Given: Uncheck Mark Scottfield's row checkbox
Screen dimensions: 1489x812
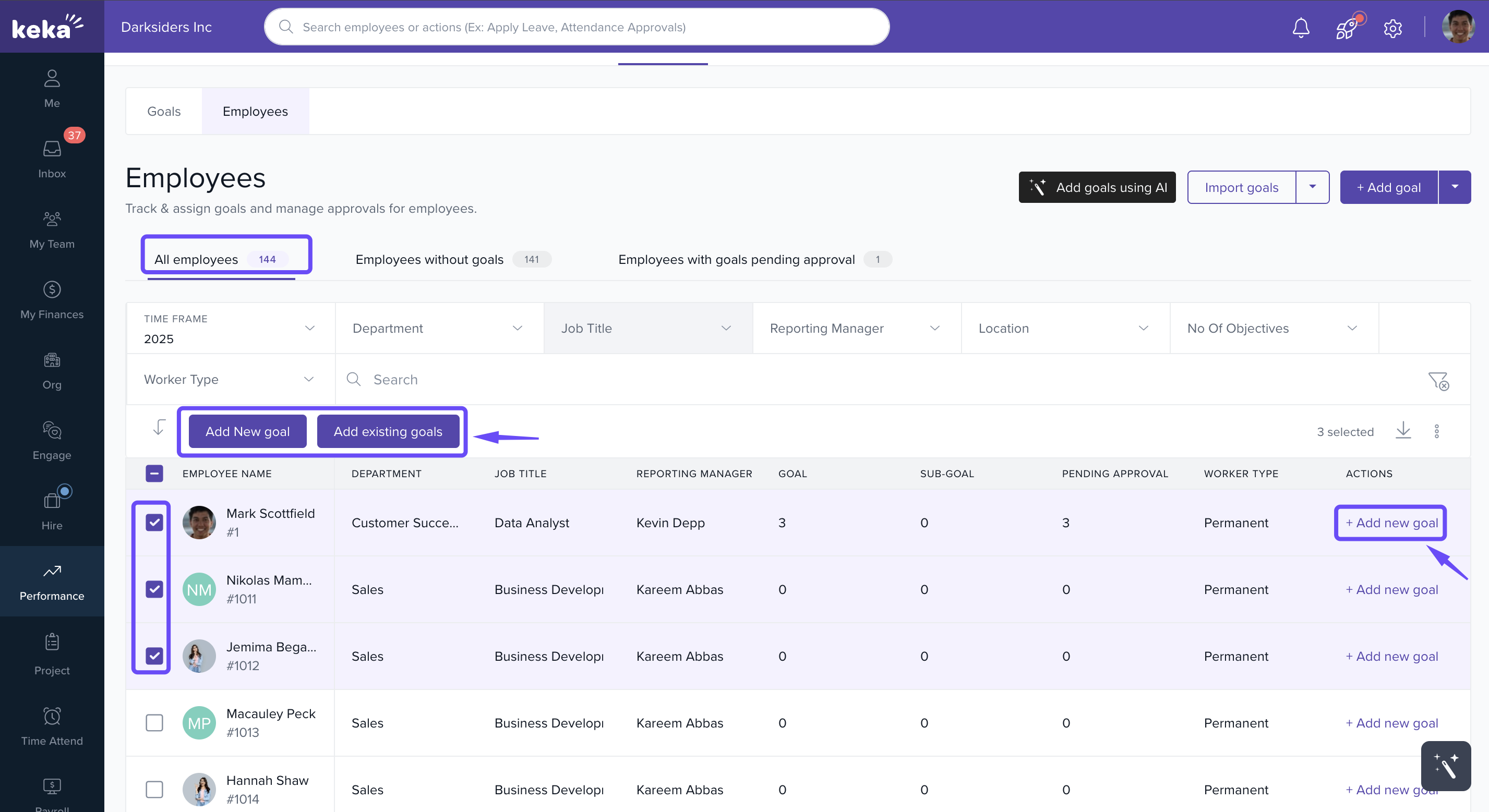Looking at the screenshot, I should pos(154,523).
